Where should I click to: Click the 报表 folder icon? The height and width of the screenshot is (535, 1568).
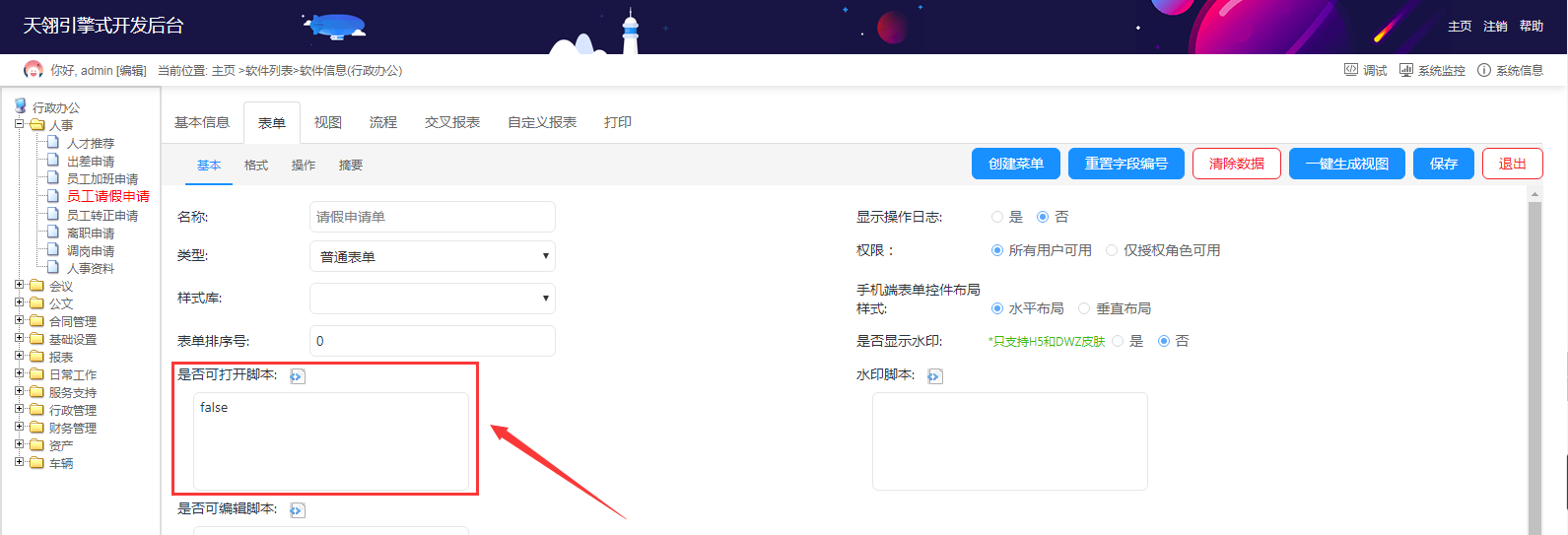pos(37,357)
